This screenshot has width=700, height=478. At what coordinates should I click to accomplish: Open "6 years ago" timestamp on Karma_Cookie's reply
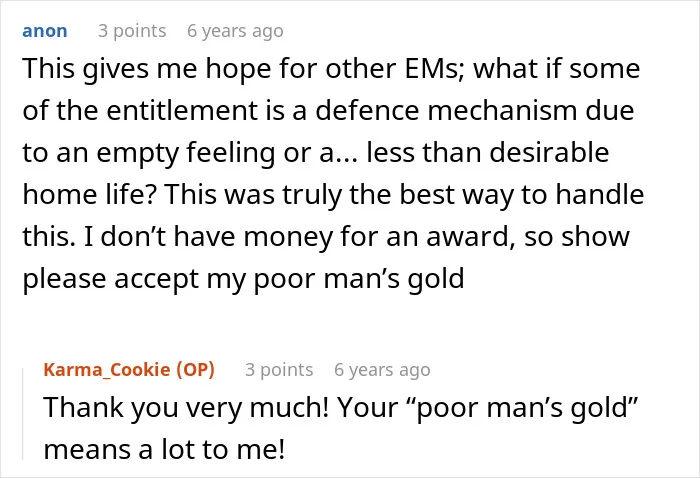[382, 370]
